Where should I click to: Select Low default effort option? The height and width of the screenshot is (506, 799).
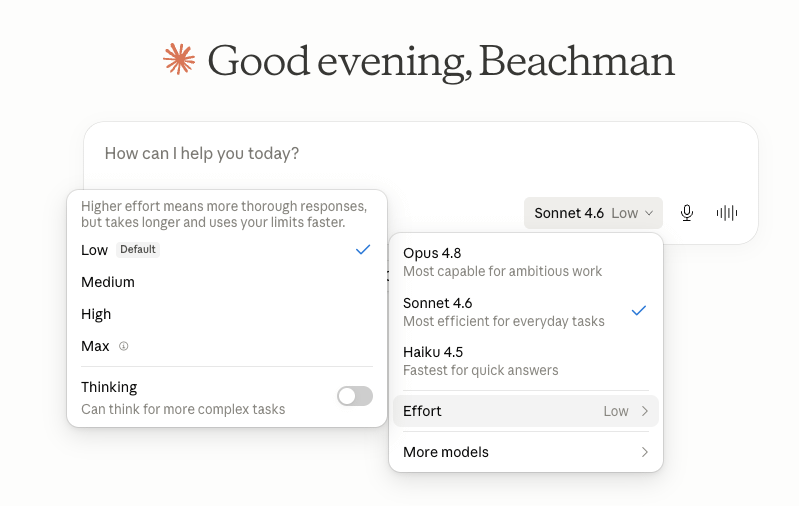[x=227, y=250]
